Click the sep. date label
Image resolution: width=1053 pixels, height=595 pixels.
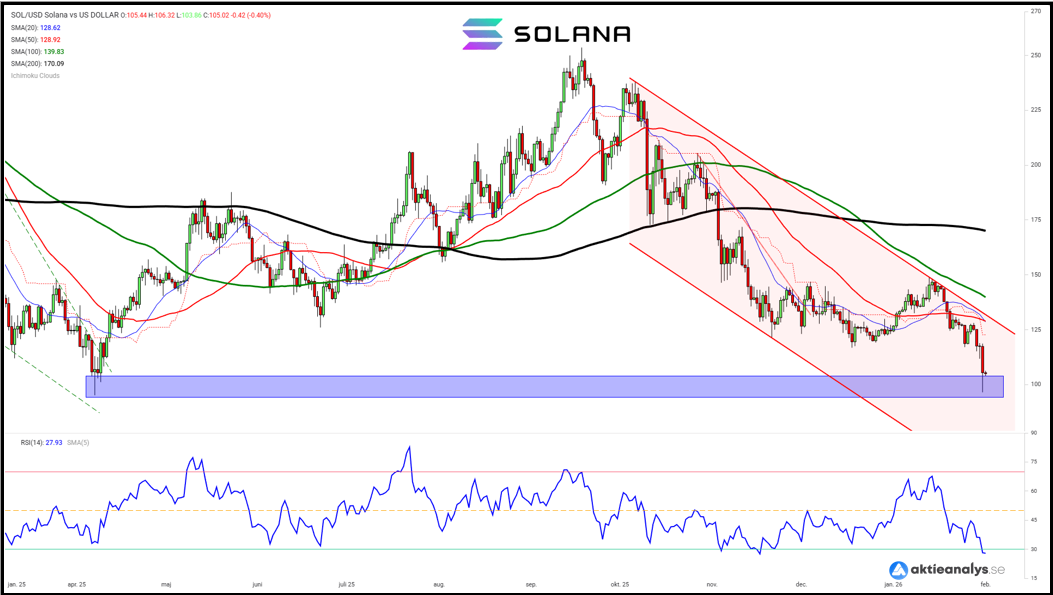[531, 584]
